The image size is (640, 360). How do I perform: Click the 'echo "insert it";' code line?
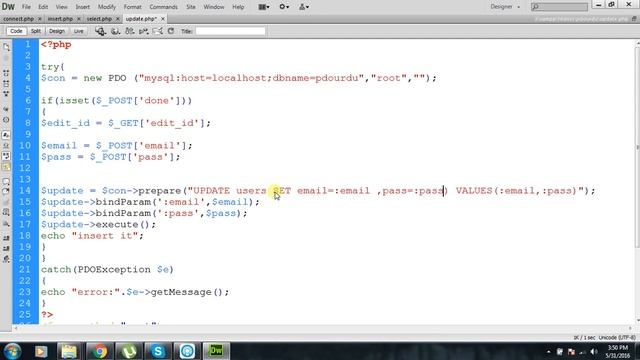pos(92,236)
